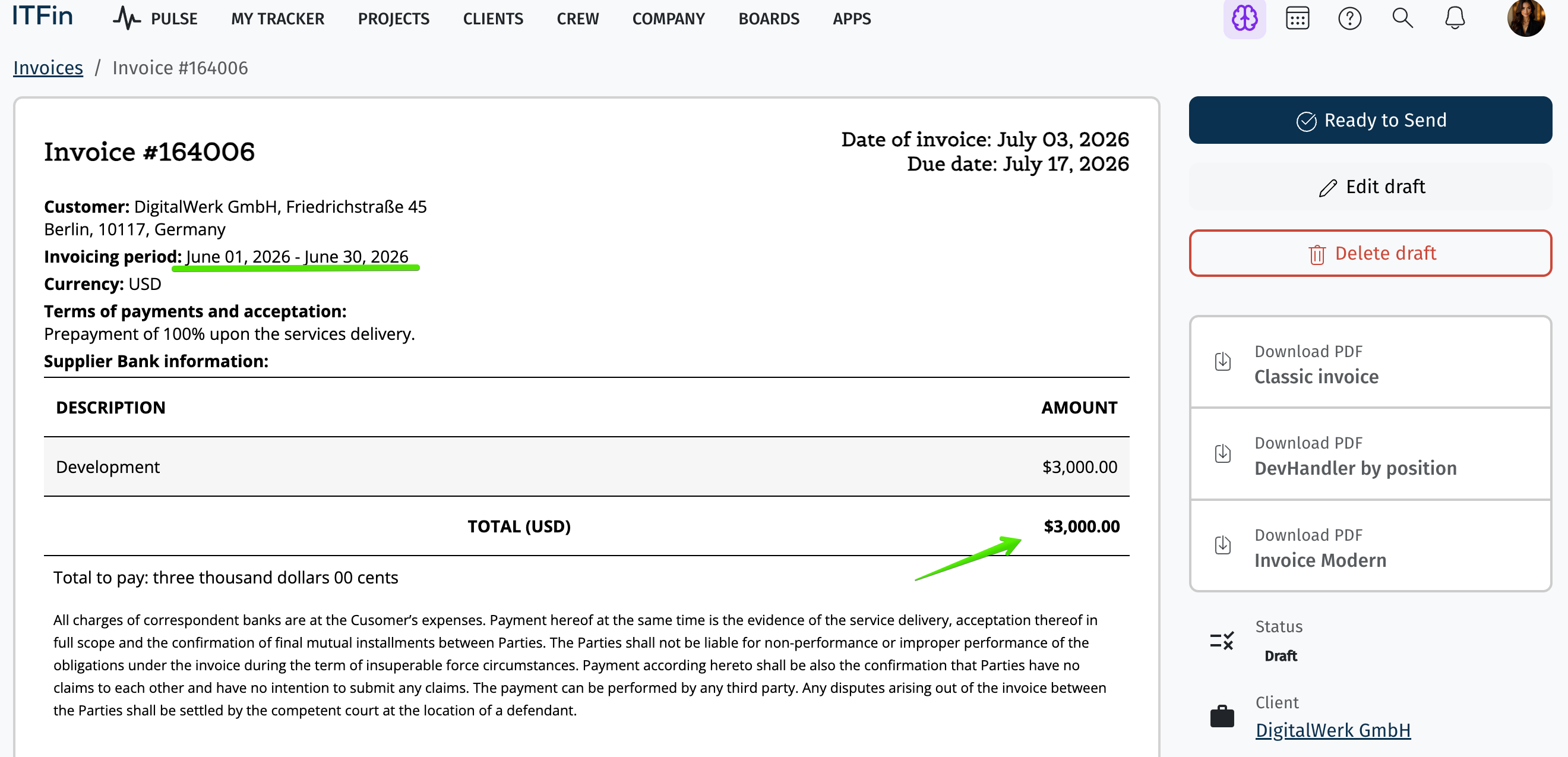Click the Classic invoice download icon
The width and height of the screenshot is (1568, 757).
pyautogui.click(x=1222, y=361)
